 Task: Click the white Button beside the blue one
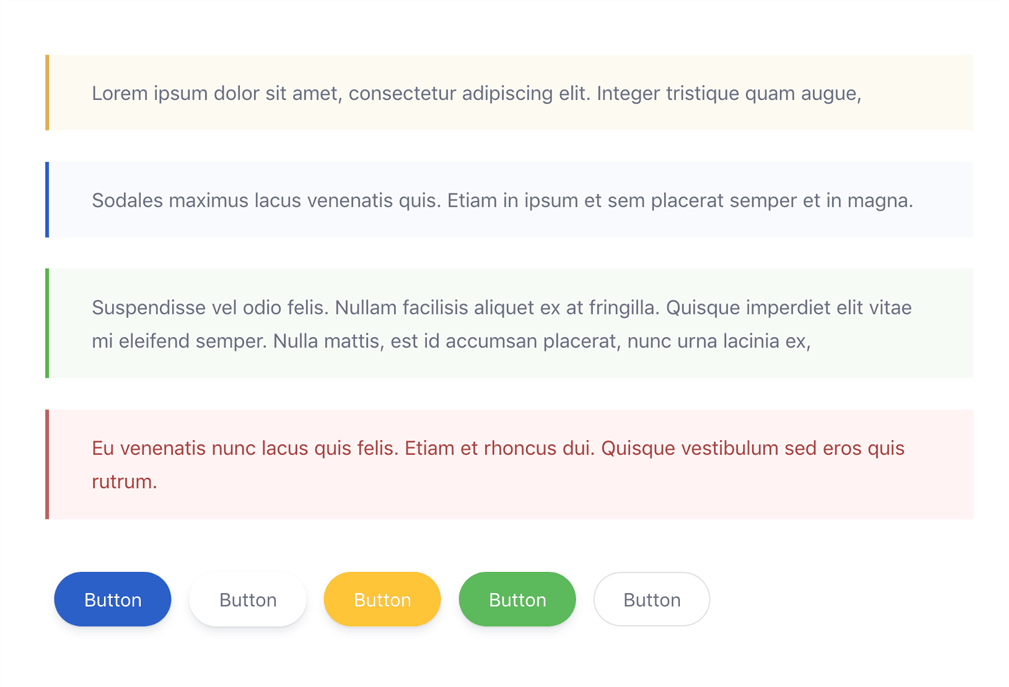point(247,599)
